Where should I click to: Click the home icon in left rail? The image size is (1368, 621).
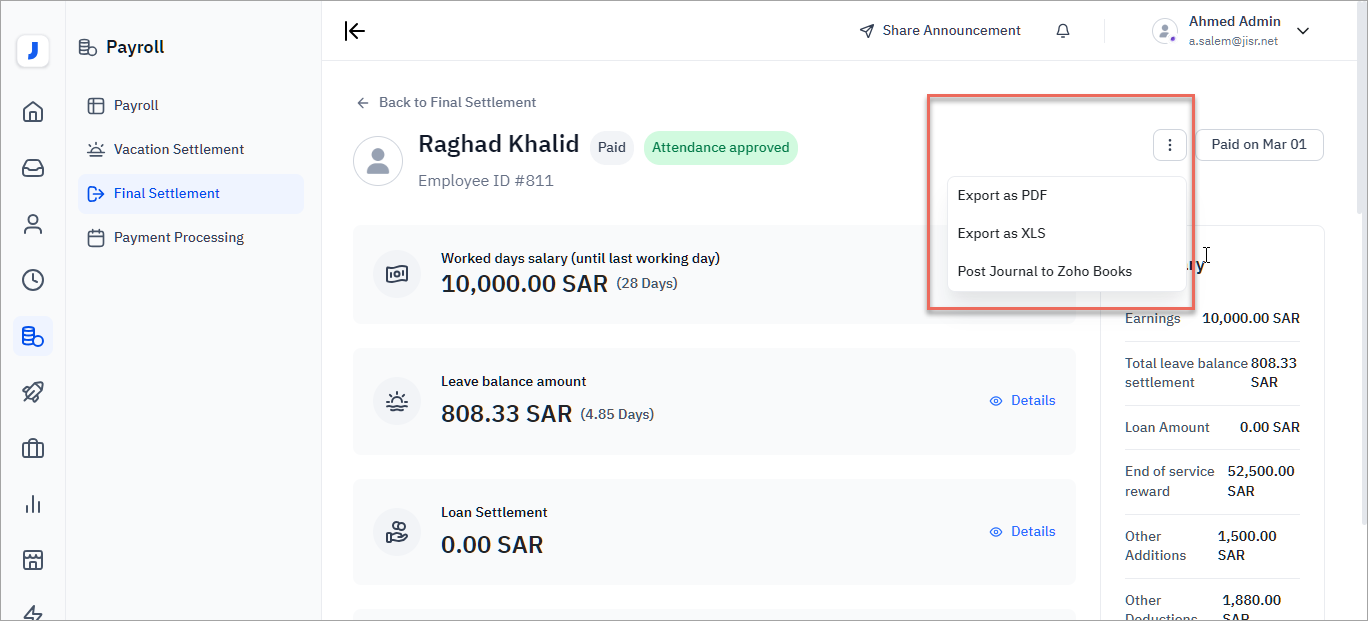point(33,111)
